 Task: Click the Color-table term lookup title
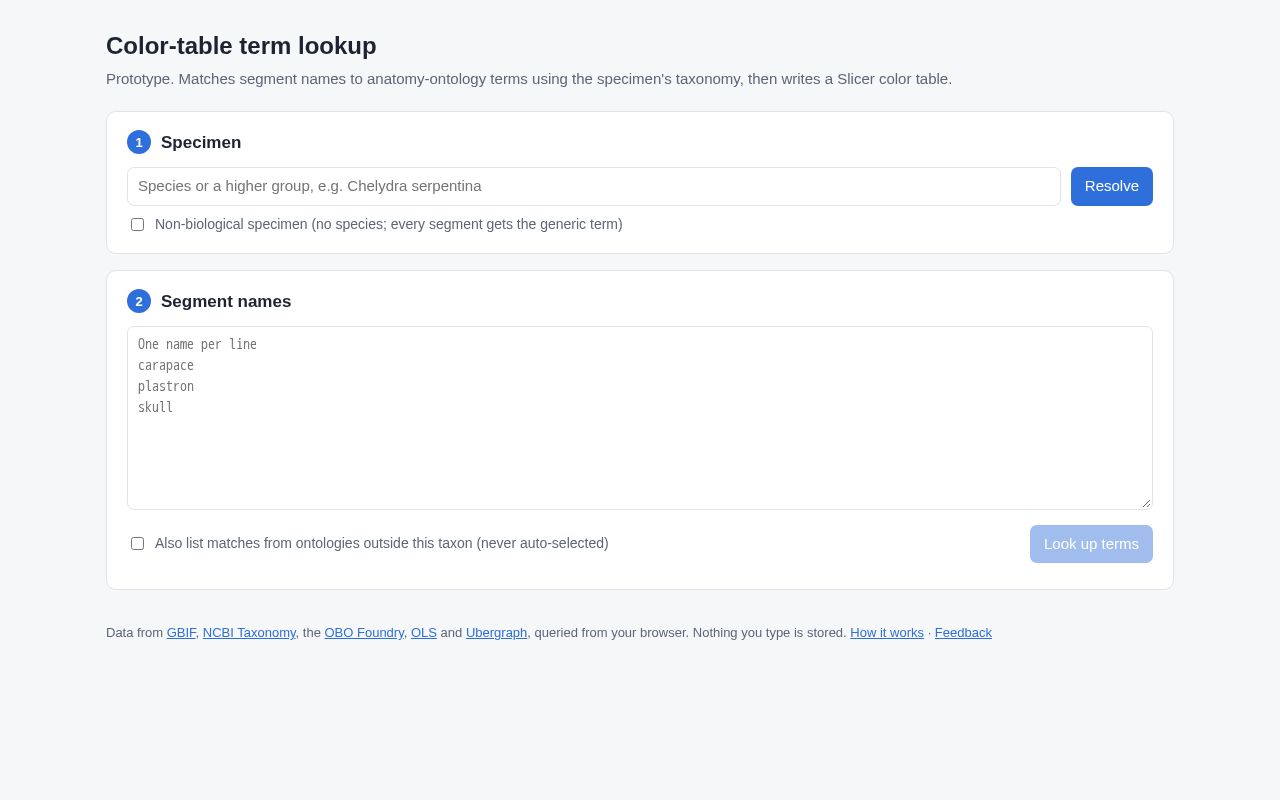coord(241,46)
